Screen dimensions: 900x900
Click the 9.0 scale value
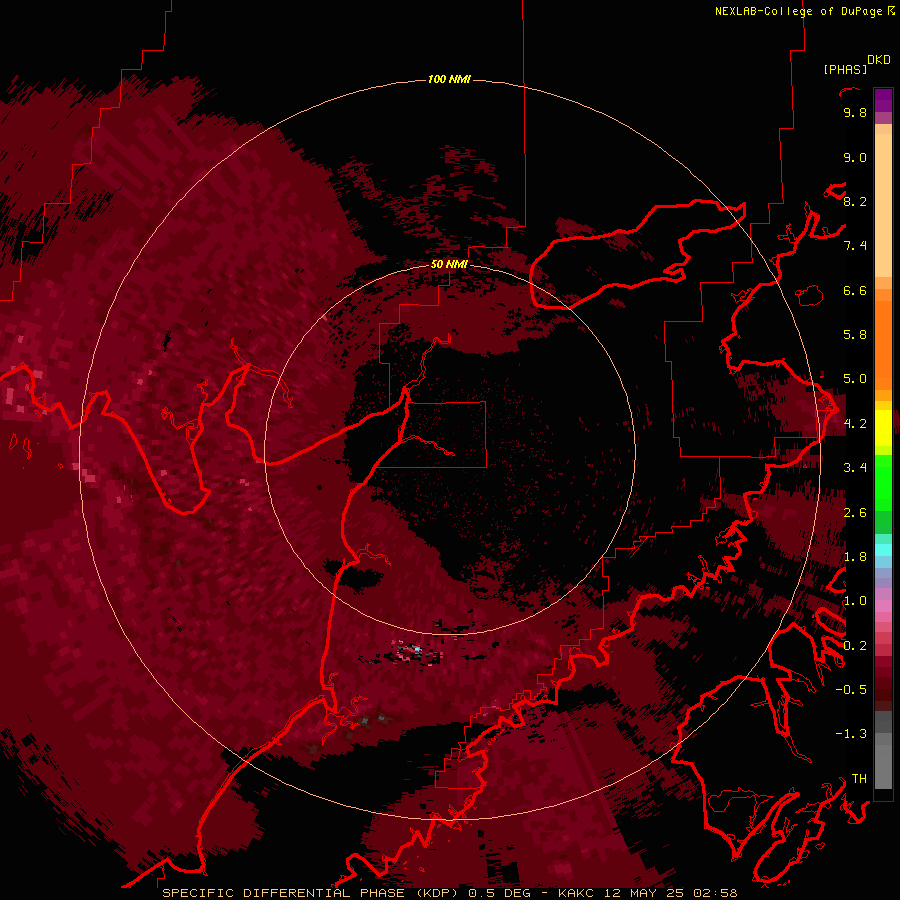[x=855, y=157]
